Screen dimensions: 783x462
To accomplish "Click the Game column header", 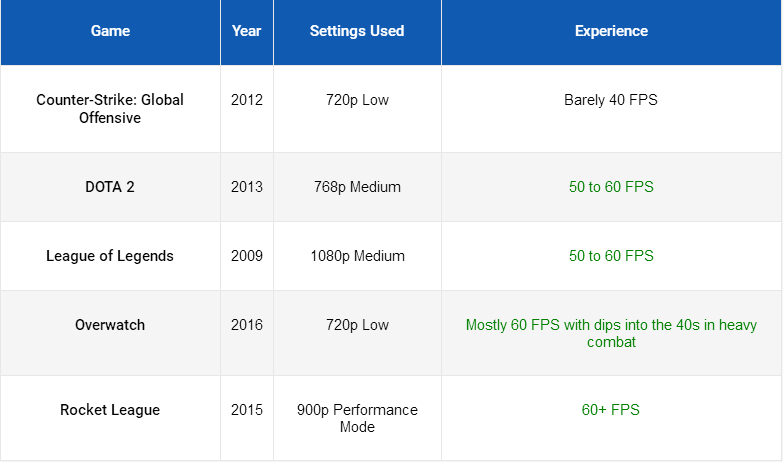I will (110, 31).
